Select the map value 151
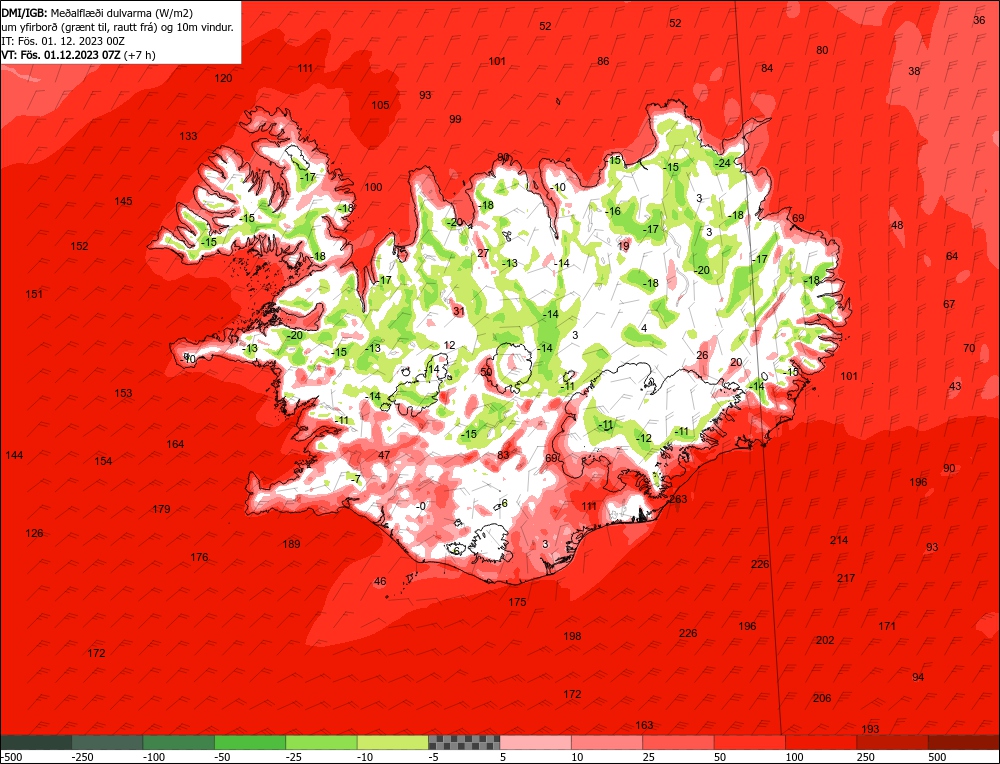This screenshot has width=1000, height=764. 34,294
